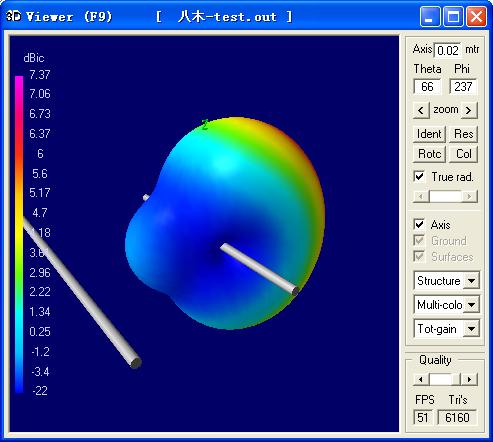The width and height of the screenshot is (493, 442).
Task: Click the Res button
Action: click(x=463, y=134)
